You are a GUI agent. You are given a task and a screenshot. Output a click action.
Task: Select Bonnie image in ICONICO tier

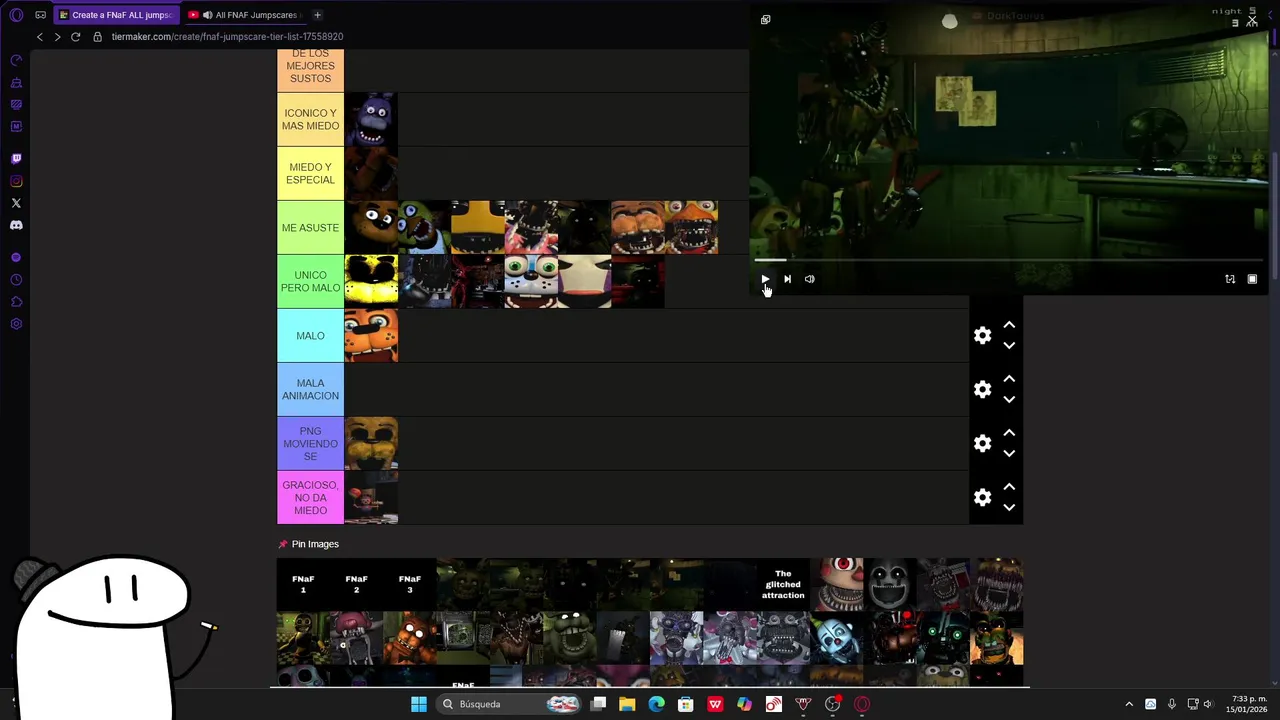pos(371,120)
